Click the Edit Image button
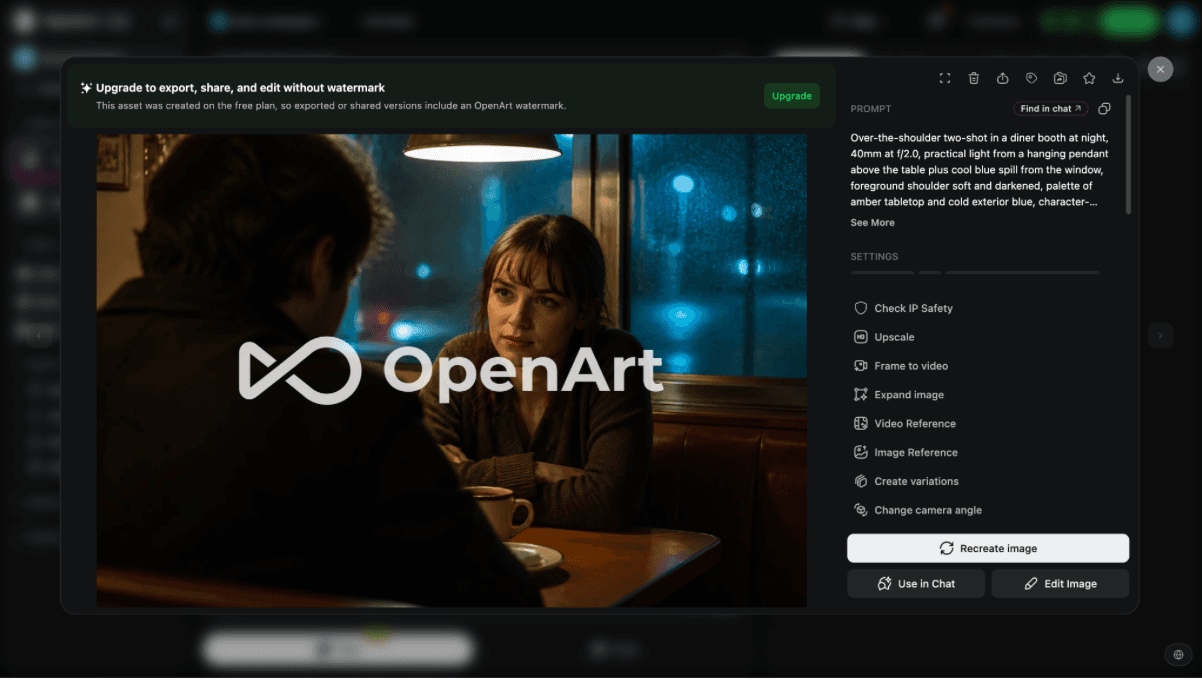The image size is (1202, 680). pyautogui.click(x=1060, y=583)
